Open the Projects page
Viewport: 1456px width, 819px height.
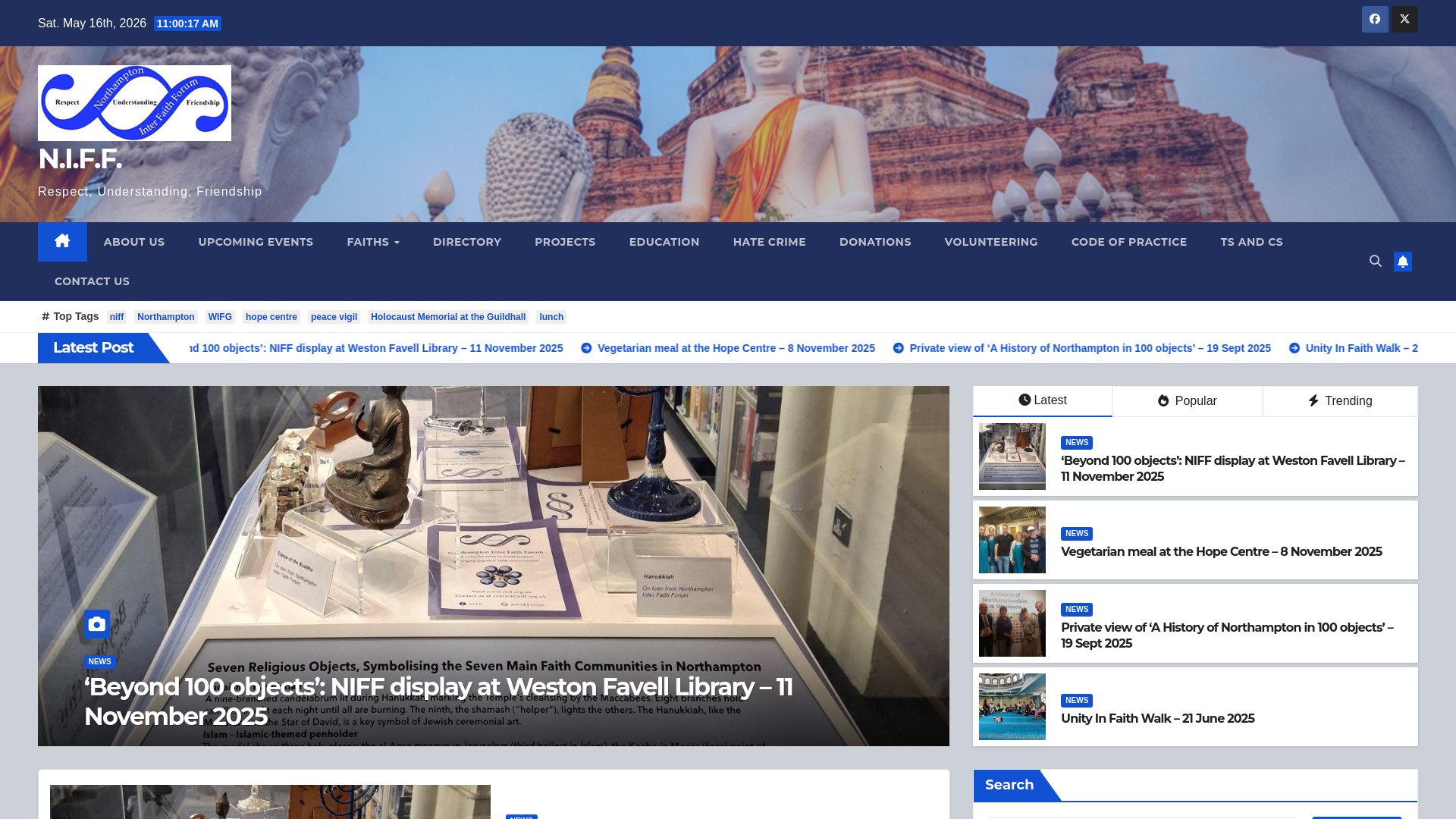[x=565, y=242]
